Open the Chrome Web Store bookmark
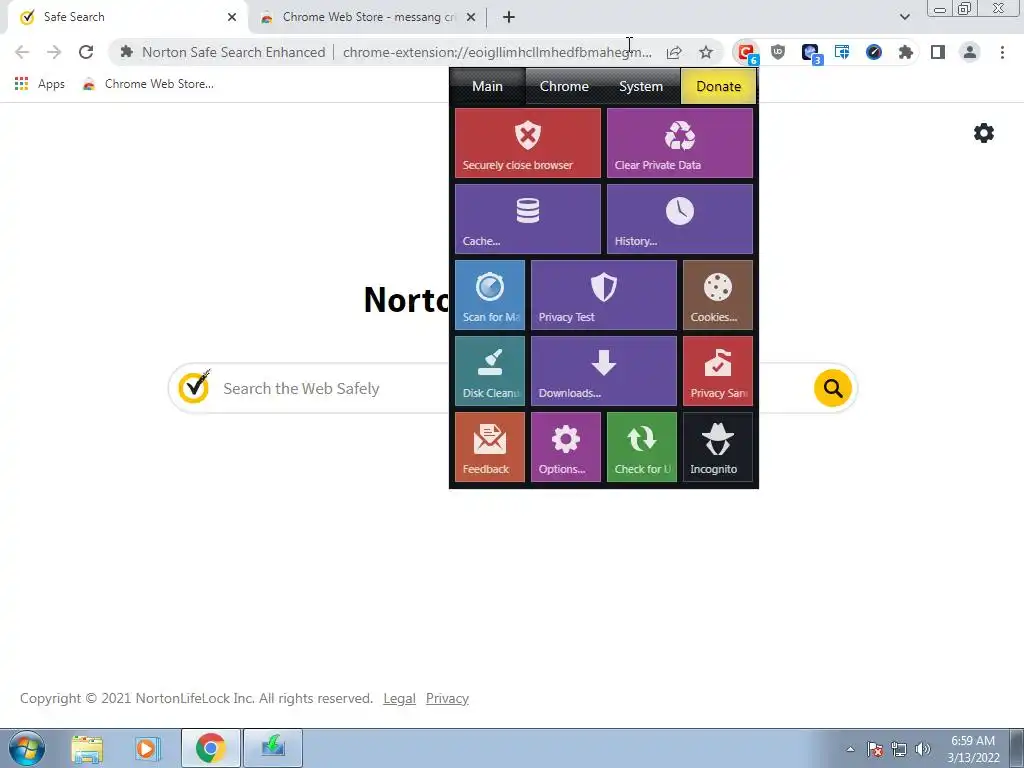Image resolution: width=1024 pixels, height=768 pixels. point(148,84)
